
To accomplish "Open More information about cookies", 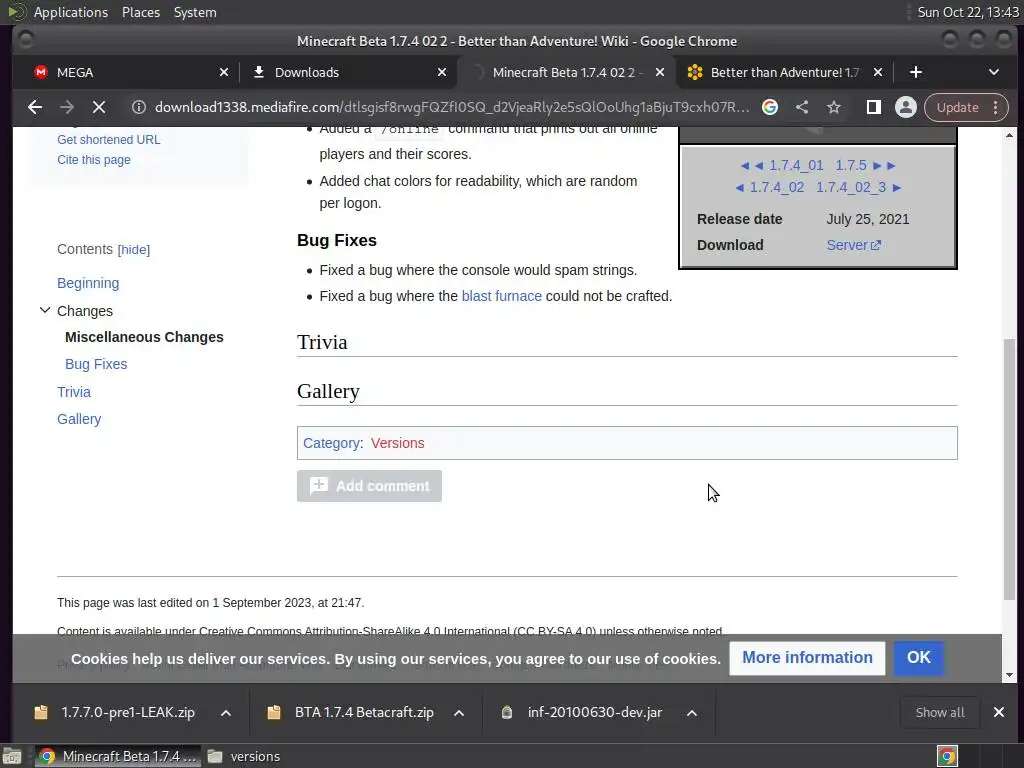I will 807,658.
